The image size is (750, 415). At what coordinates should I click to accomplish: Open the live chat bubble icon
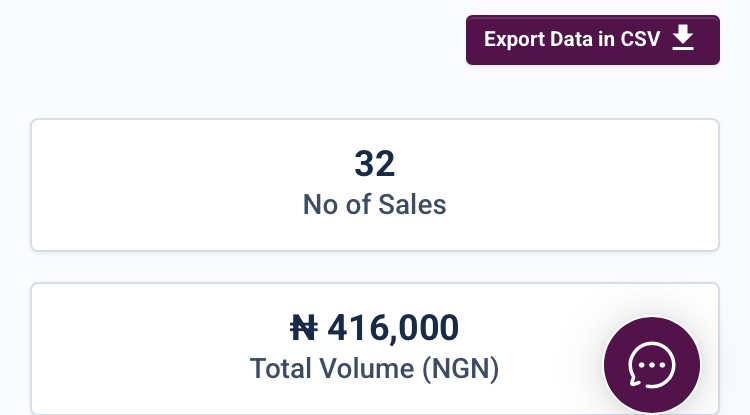click(652, 365)
